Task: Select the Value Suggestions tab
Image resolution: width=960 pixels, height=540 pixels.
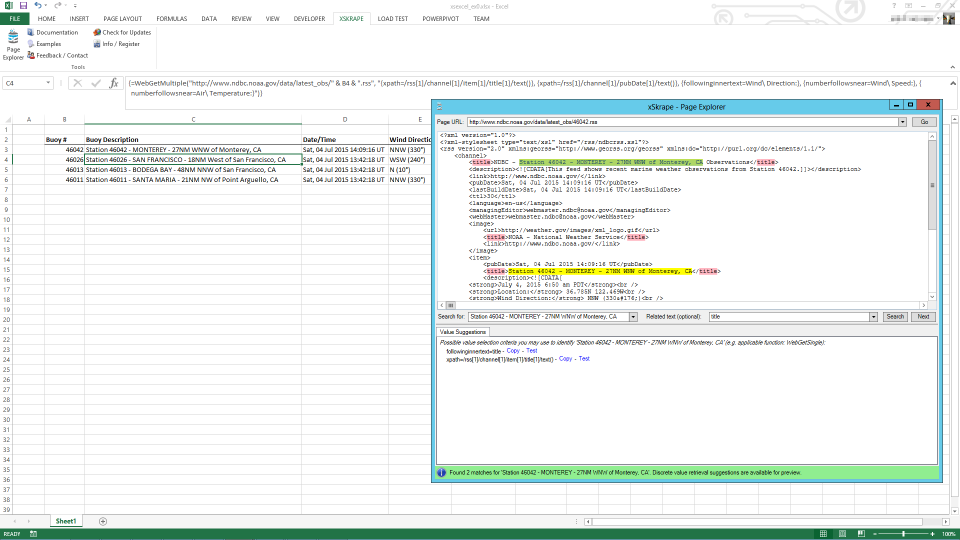Action: click(x=462, y=332)
